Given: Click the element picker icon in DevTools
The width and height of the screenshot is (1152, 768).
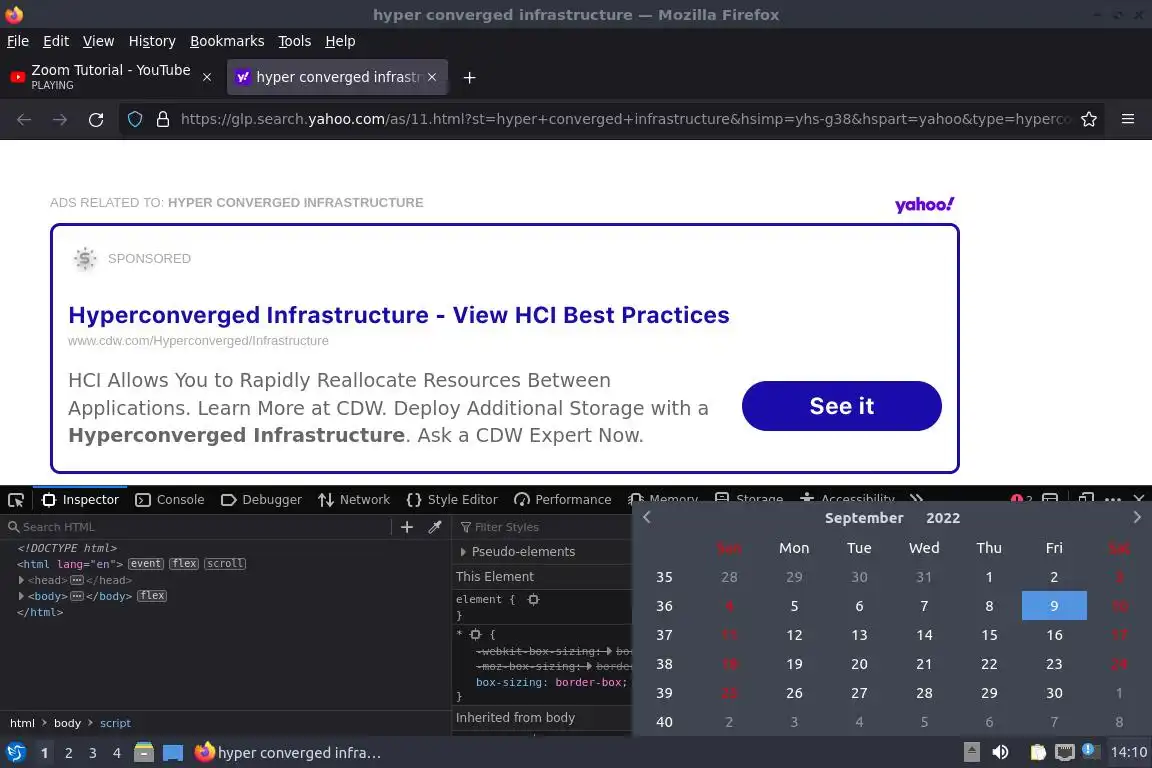Looking at the screenshot, I should [15, 500].
